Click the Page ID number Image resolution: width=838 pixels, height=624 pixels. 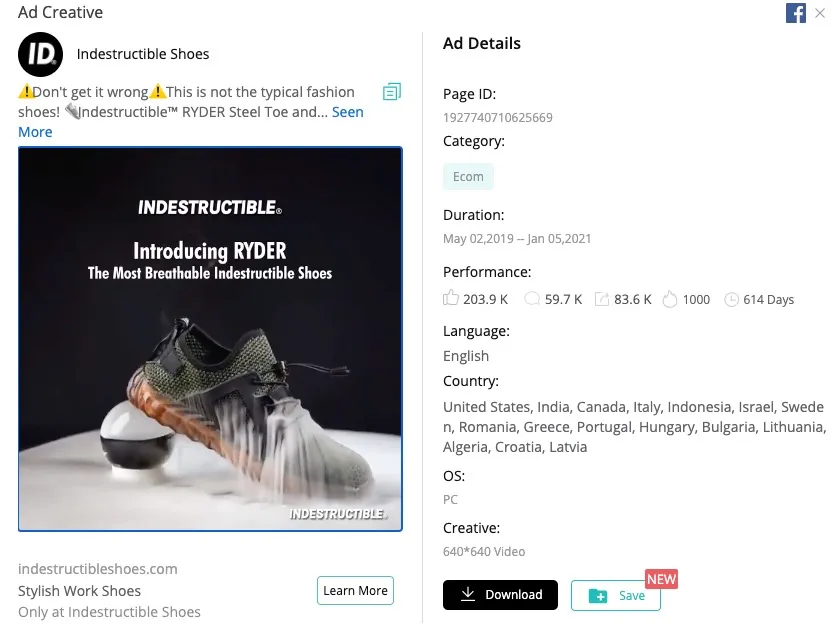(497, 117)
